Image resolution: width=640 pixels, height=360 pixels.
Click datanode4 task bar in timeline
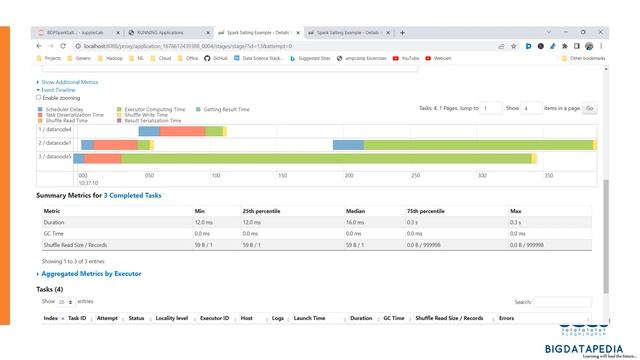pos(182,131)
